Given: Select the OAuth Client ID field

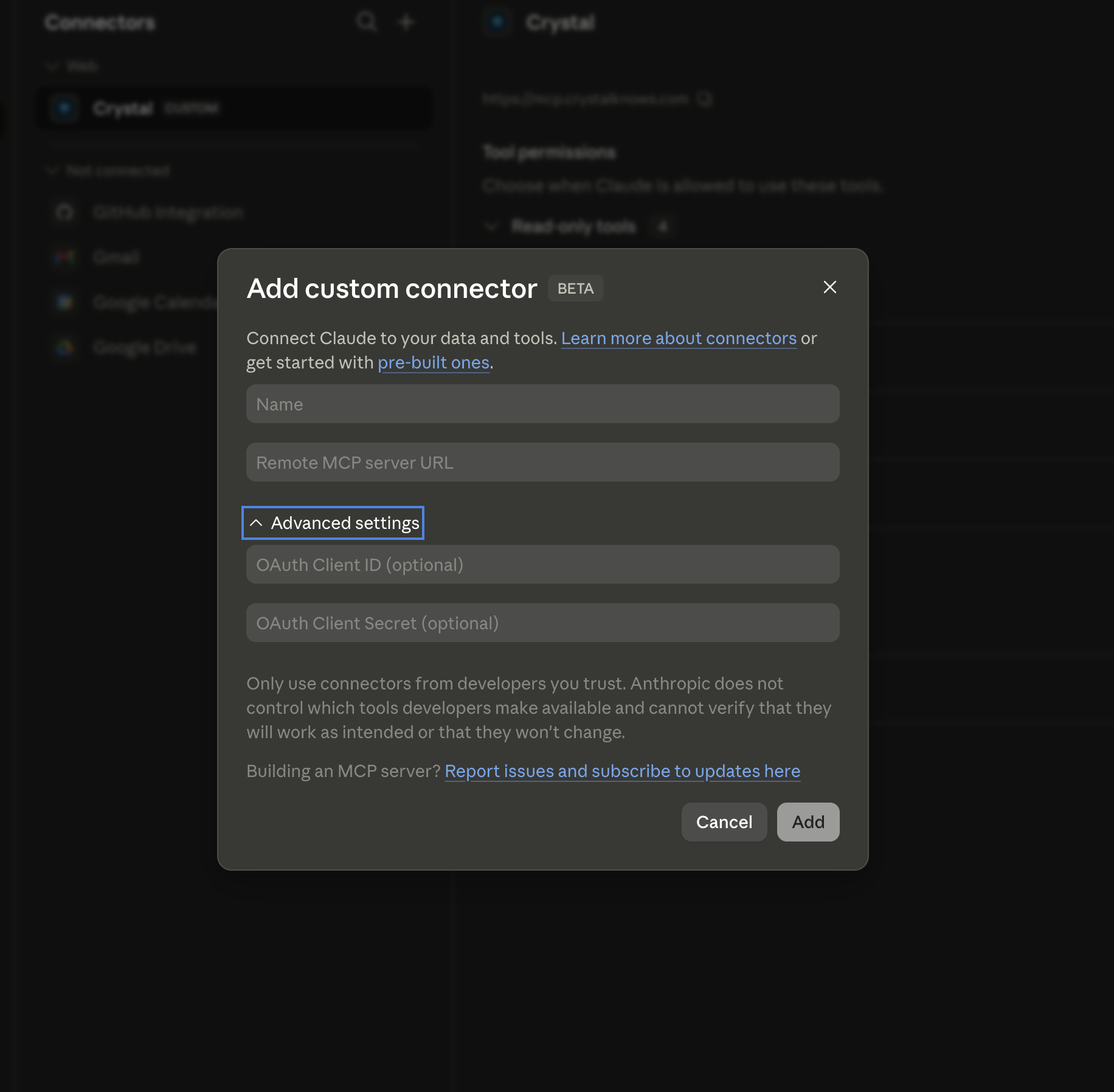Looking at the screenshot, I should (542, 564).
